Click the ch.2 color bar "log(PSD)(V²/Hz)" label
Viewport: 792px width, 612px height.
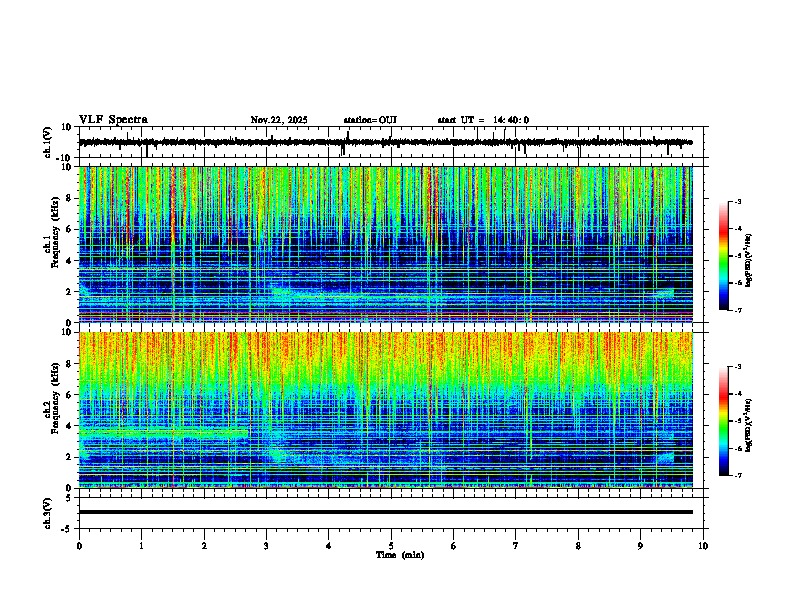749,425
